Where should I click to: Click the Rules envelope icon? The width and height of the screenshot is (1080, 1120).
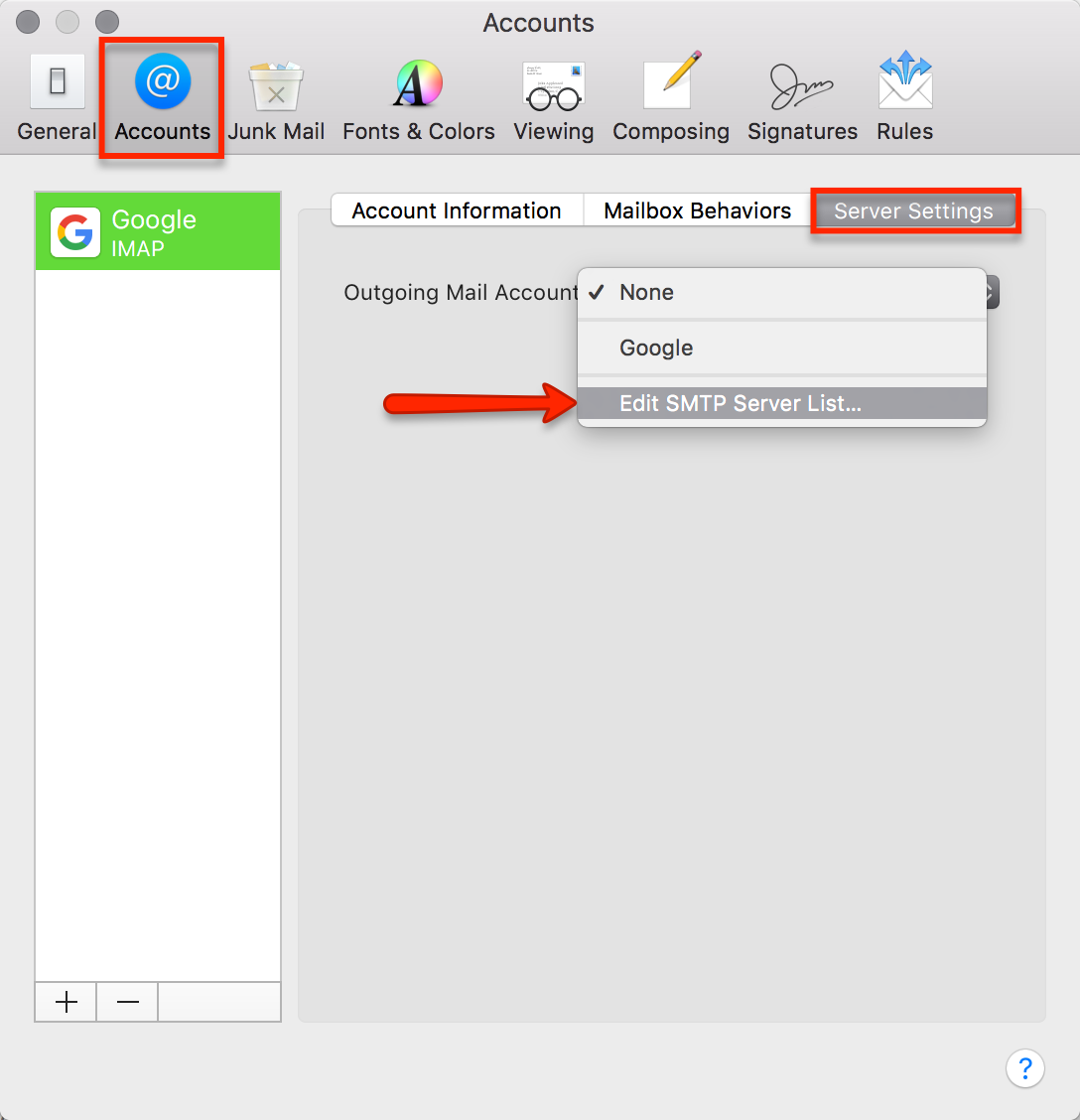[x=903, y=94]
